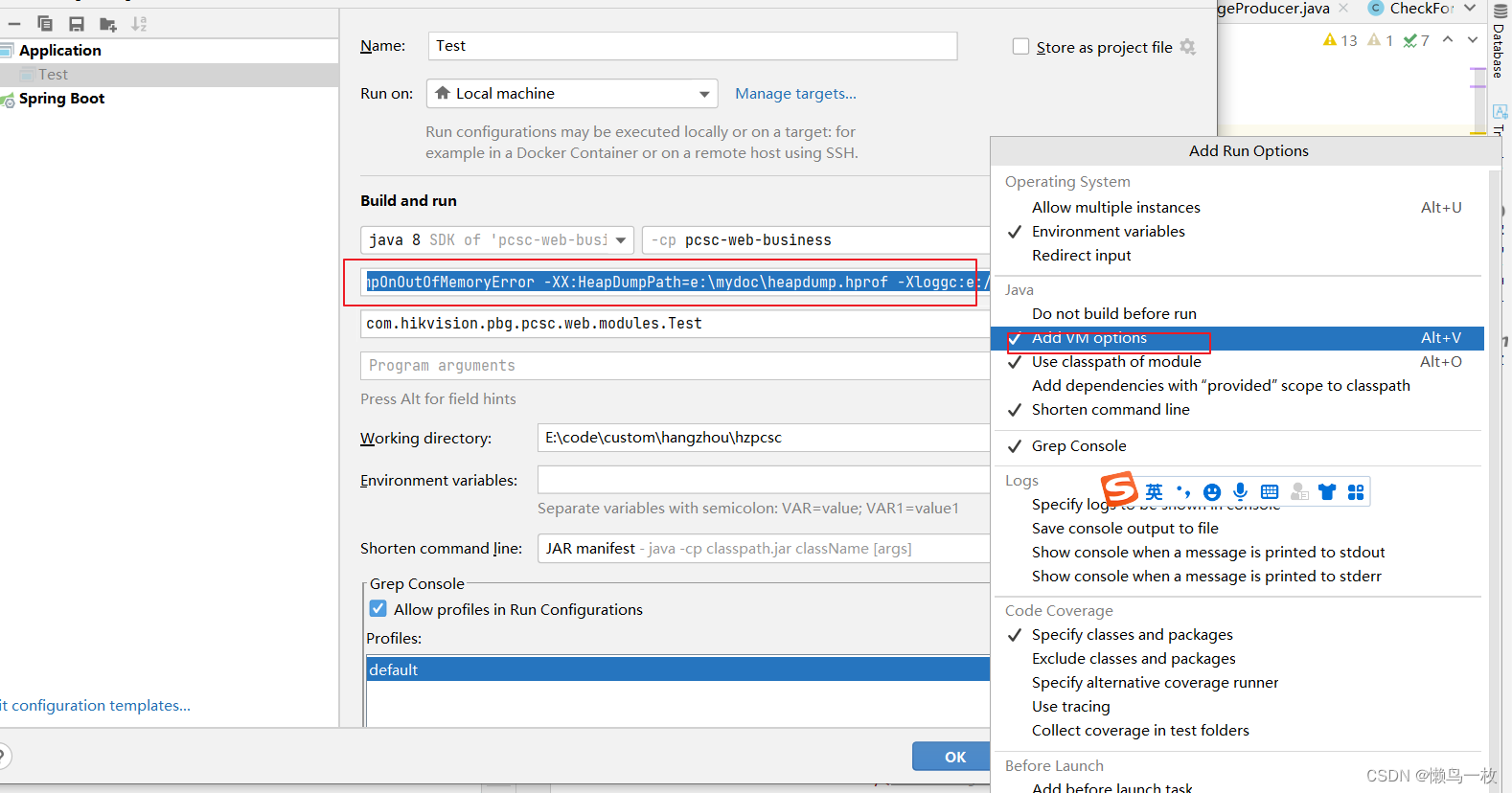Click the Name field containing Test
1512x793 pixels.
tap(692, 46)
